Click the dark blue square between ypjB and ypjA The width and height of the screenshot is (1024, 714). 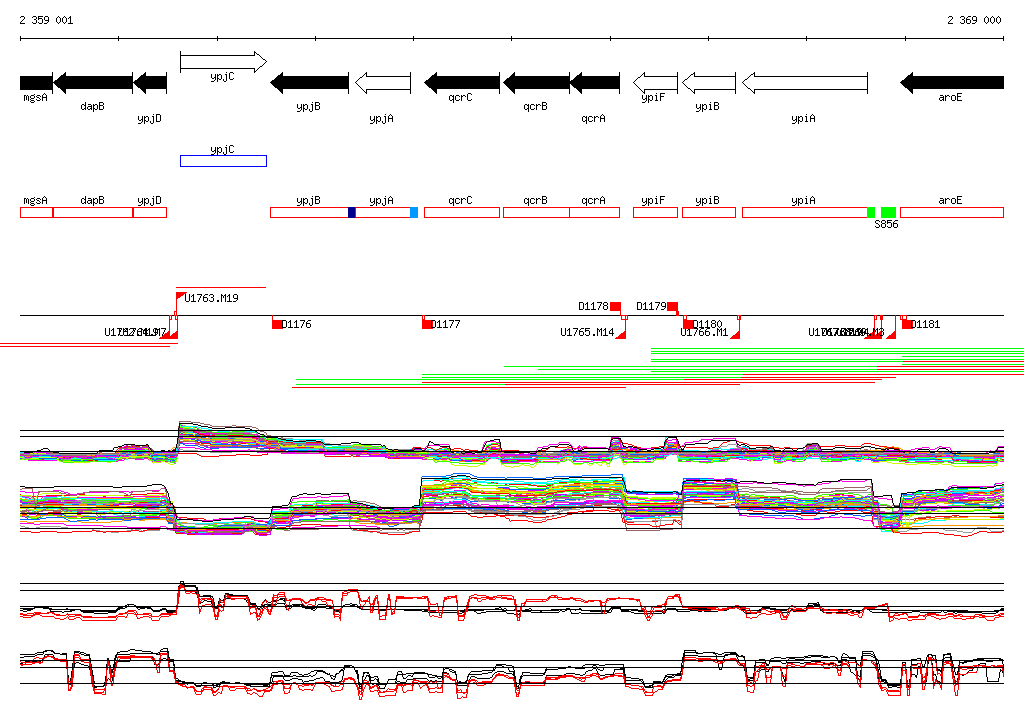(x=352, y=212)
